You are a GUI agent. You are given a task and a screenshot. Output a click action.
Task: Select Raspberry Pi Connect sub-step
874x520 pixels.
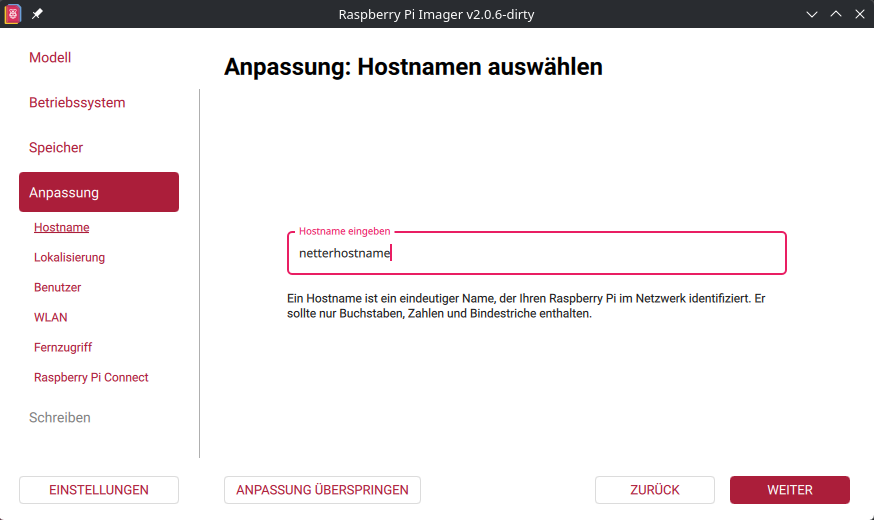click(91, 377)
